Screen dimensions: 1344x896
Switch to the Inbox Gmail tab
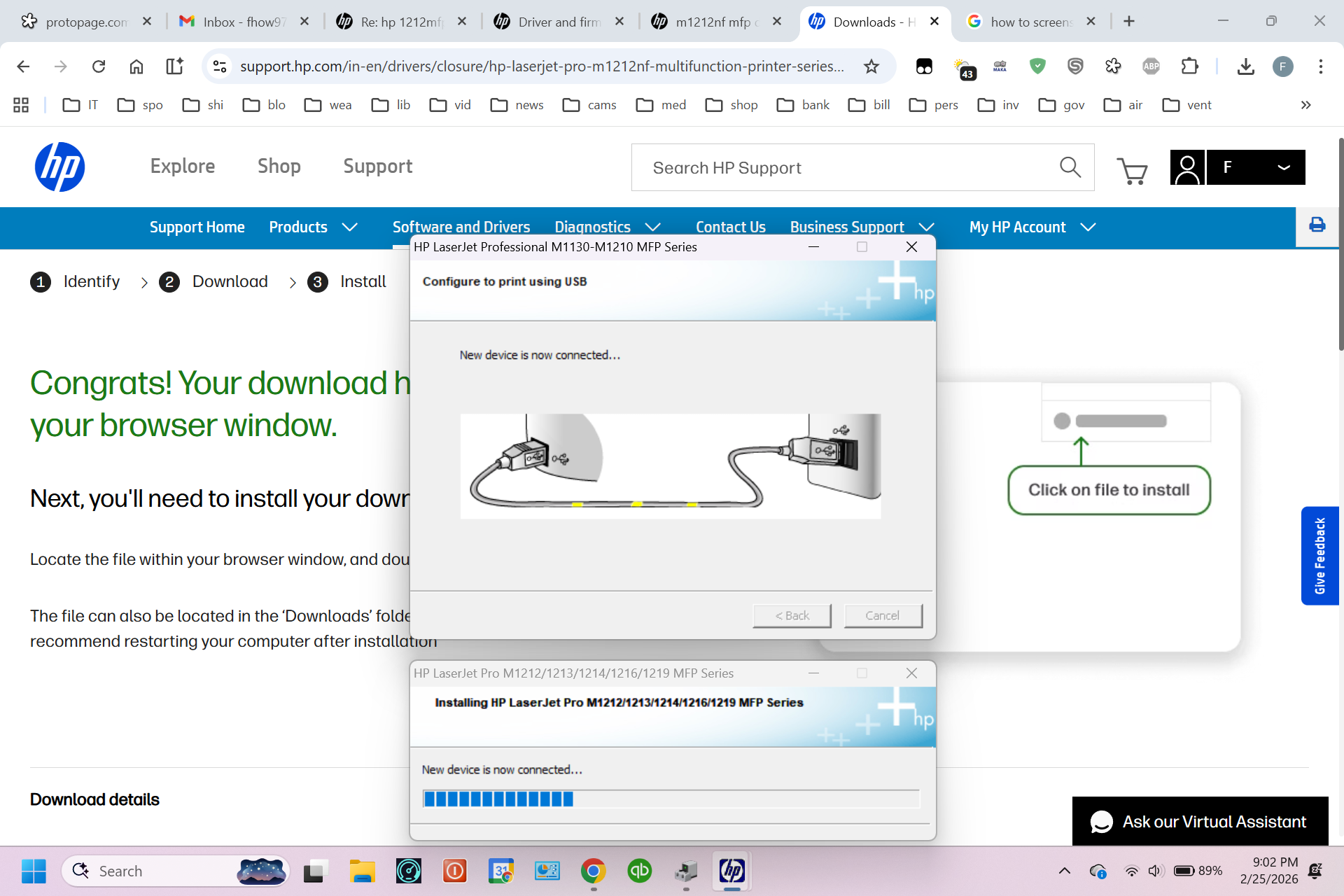[244, 22]
